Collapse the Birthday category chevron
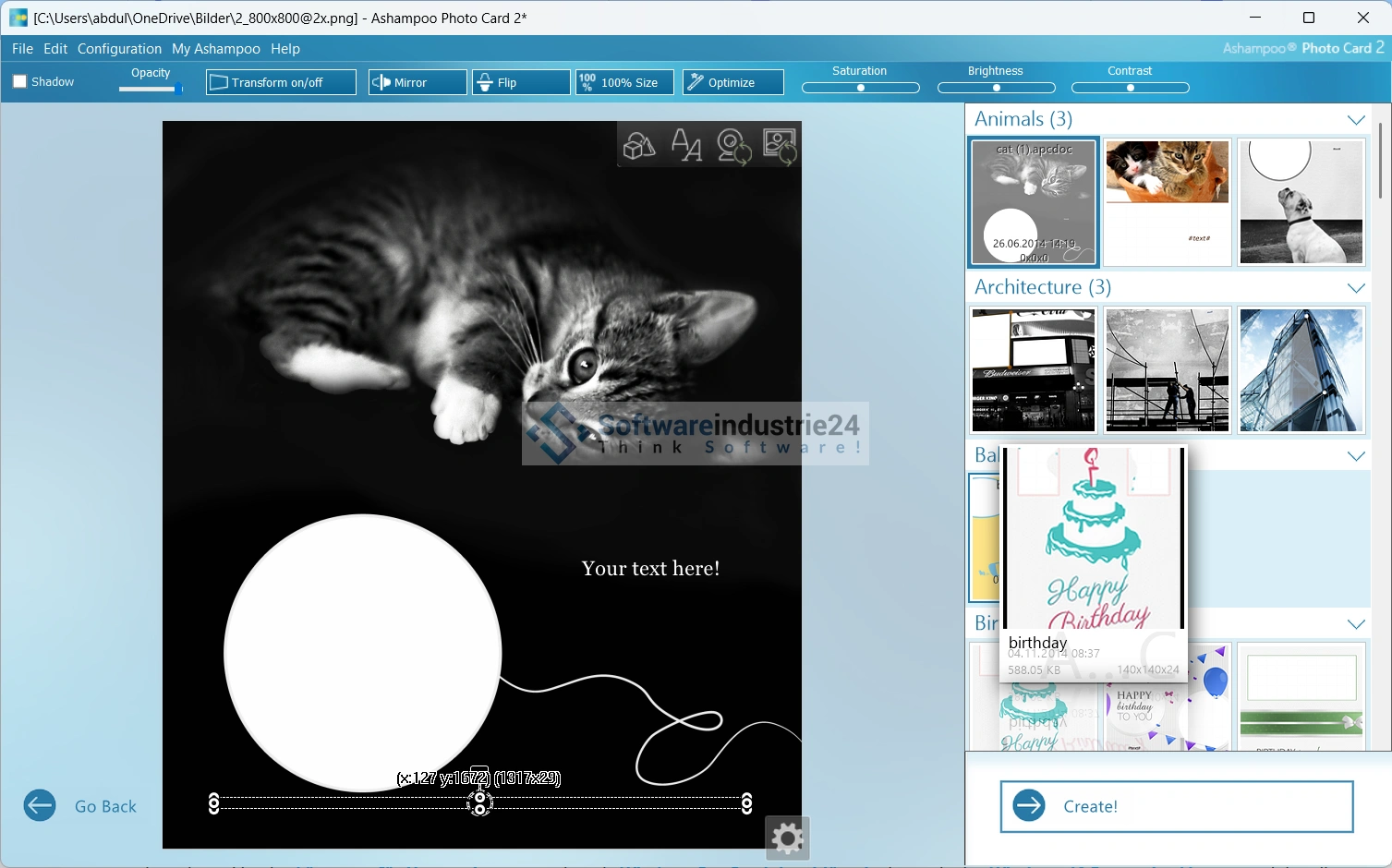This screenshot has width=1392, height=868. coord(1355,624)
